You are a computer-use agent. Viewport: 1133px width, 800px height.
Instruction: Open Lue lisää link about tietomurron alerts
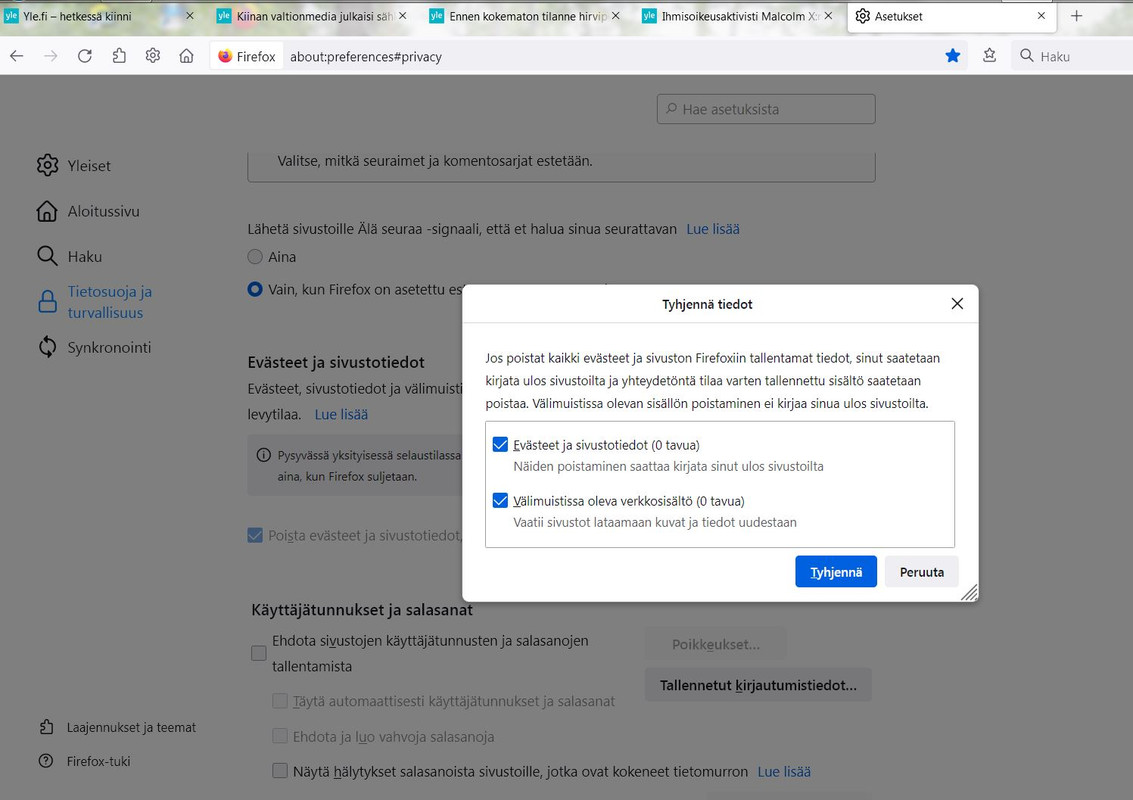(784, 772)
